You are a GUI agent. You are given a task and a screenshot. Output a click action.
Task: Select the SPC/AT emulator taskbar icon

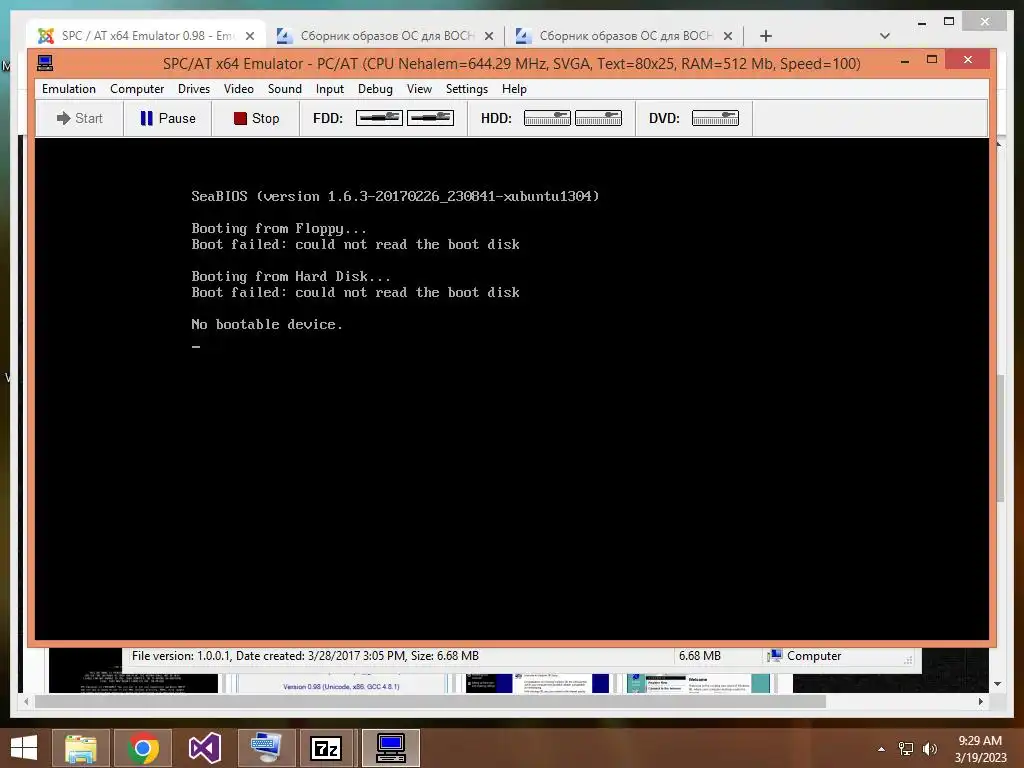tap(391, 748)
